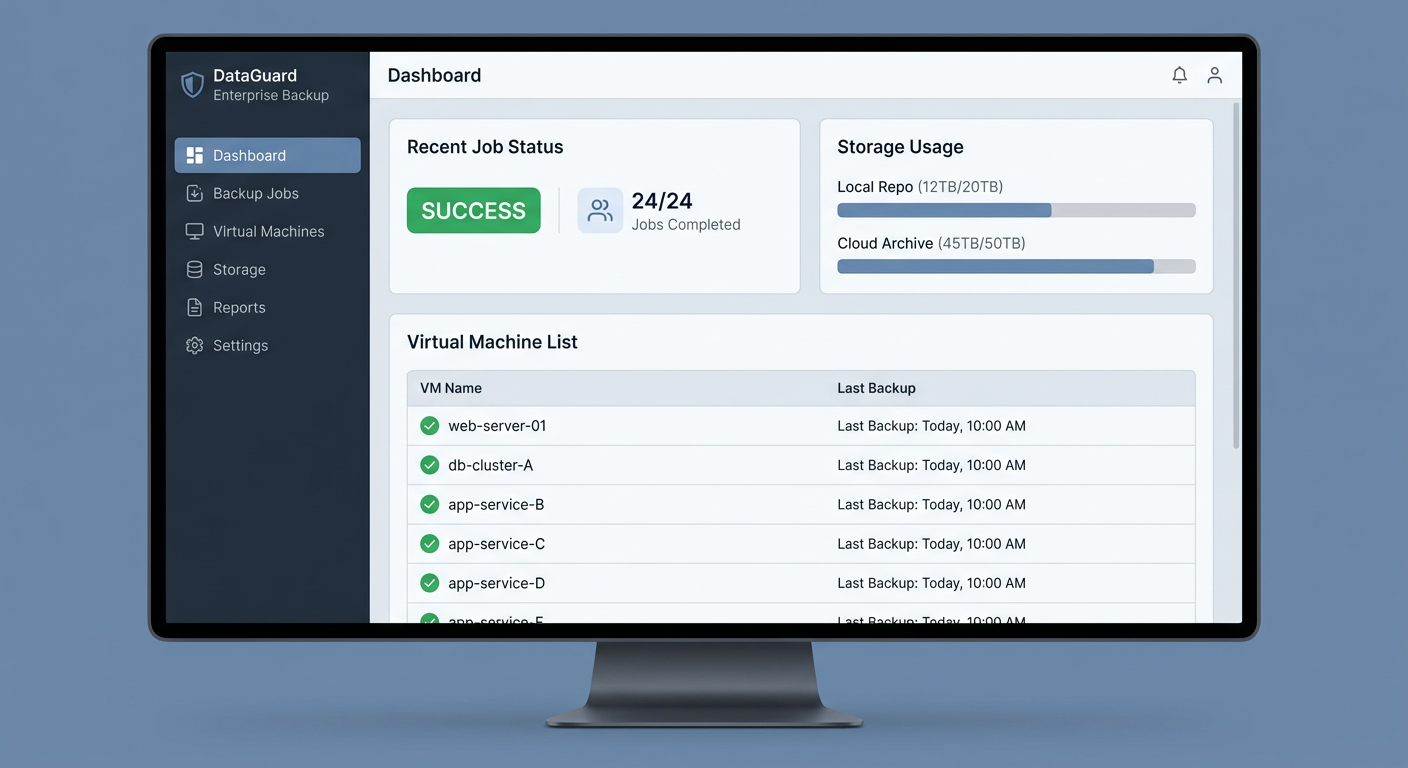Screen dimensions: 1408x768
Task: Click the DataGuard brand name
Action: point(255,75)
